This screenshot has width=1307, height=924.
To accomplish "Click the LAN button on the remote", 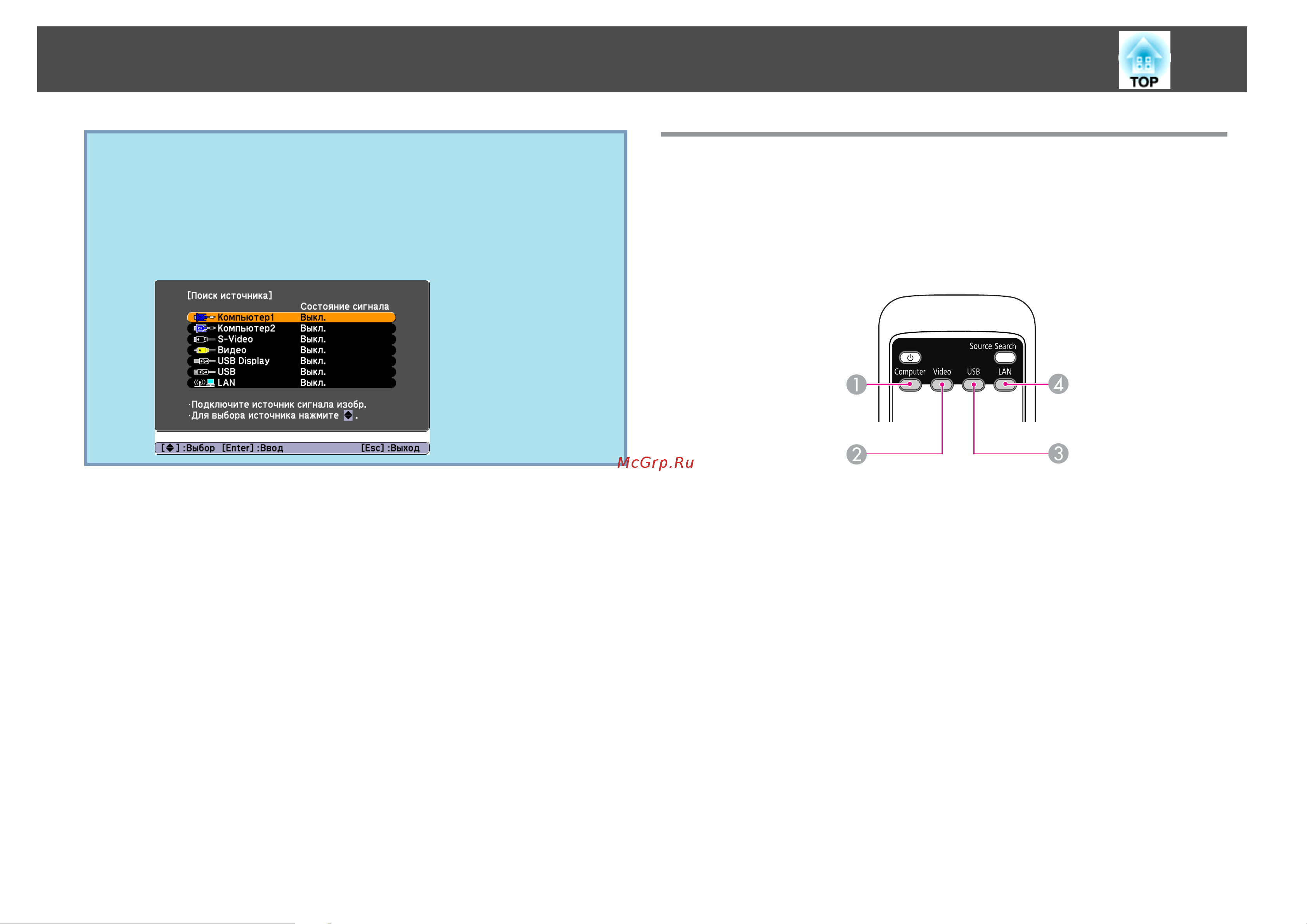I will point(1005,385).
